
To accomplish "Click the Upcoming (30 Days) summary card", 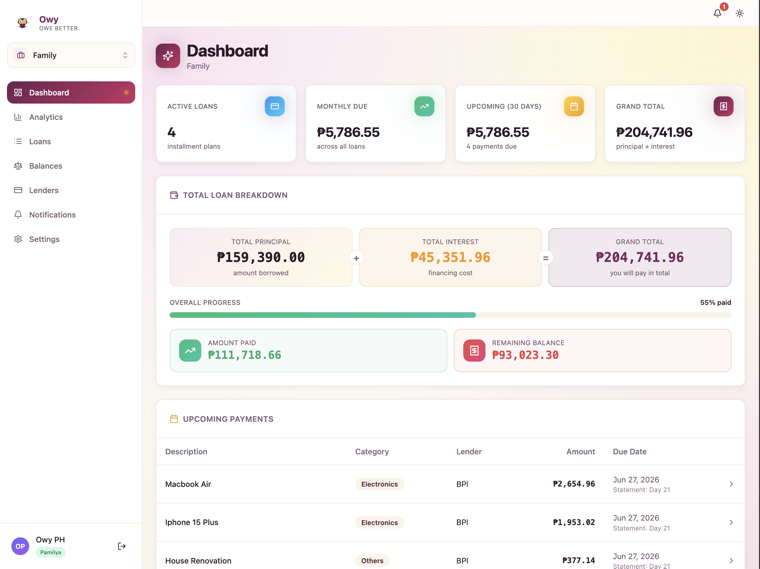I will pyautogui.click(x=525, y=124).
